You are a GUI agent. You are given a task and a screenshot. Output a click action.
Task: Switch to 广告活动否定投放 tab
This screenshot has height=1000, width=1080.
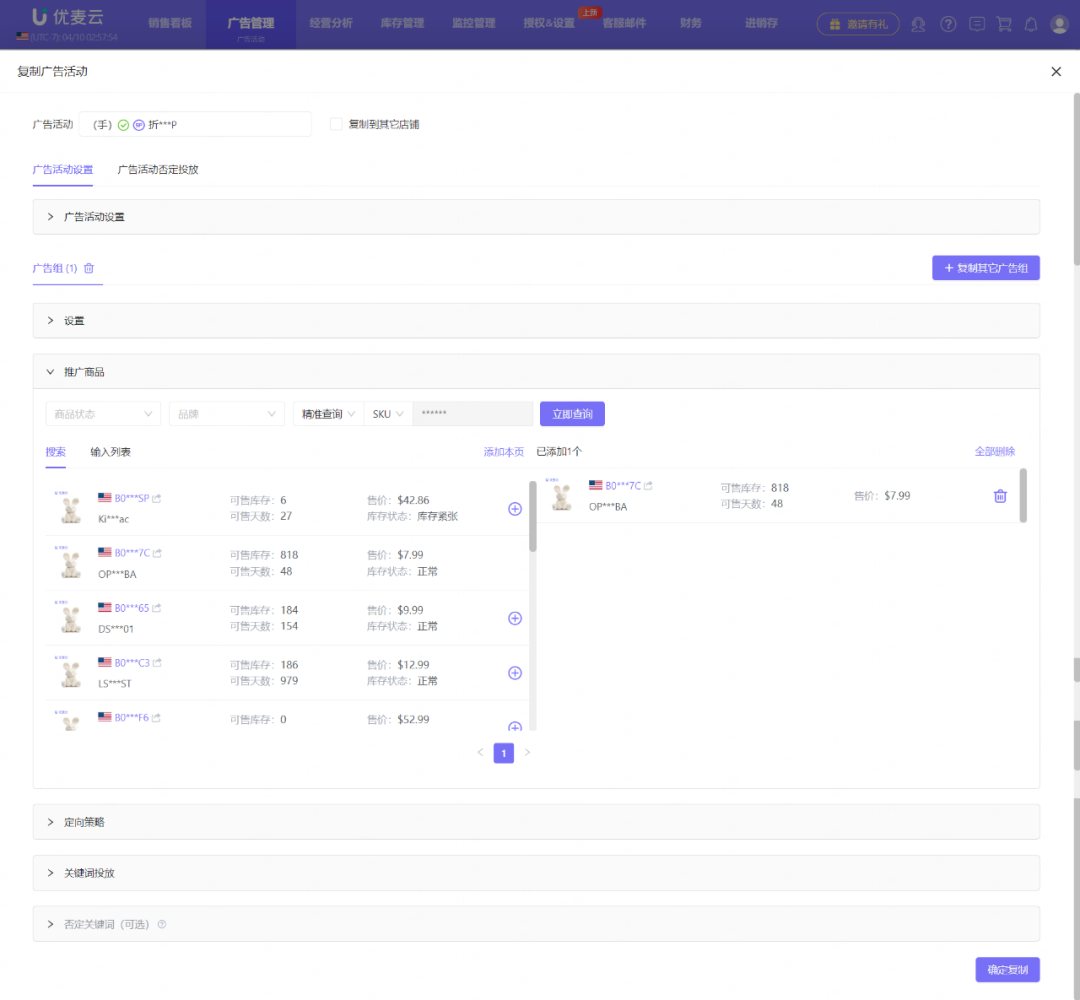point(158,169)
